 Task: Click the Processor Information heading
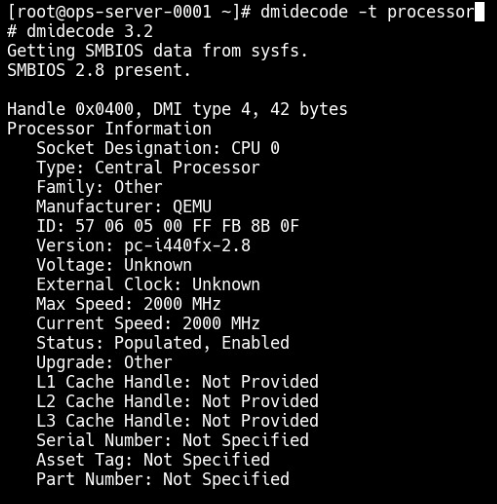click(109, 129)
